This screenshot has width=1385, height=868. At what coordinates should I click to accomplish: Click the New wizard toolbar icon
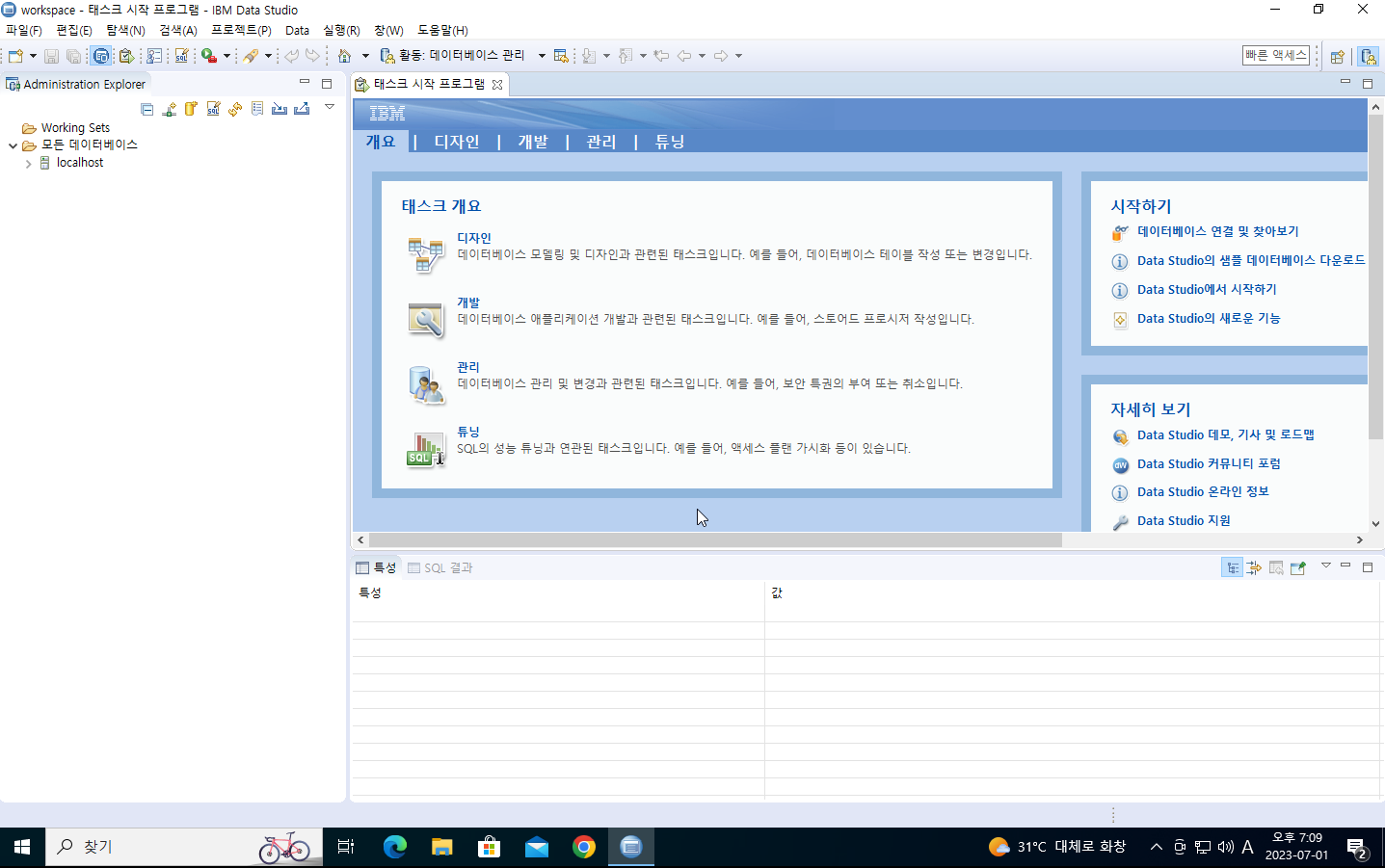(15, 56)
